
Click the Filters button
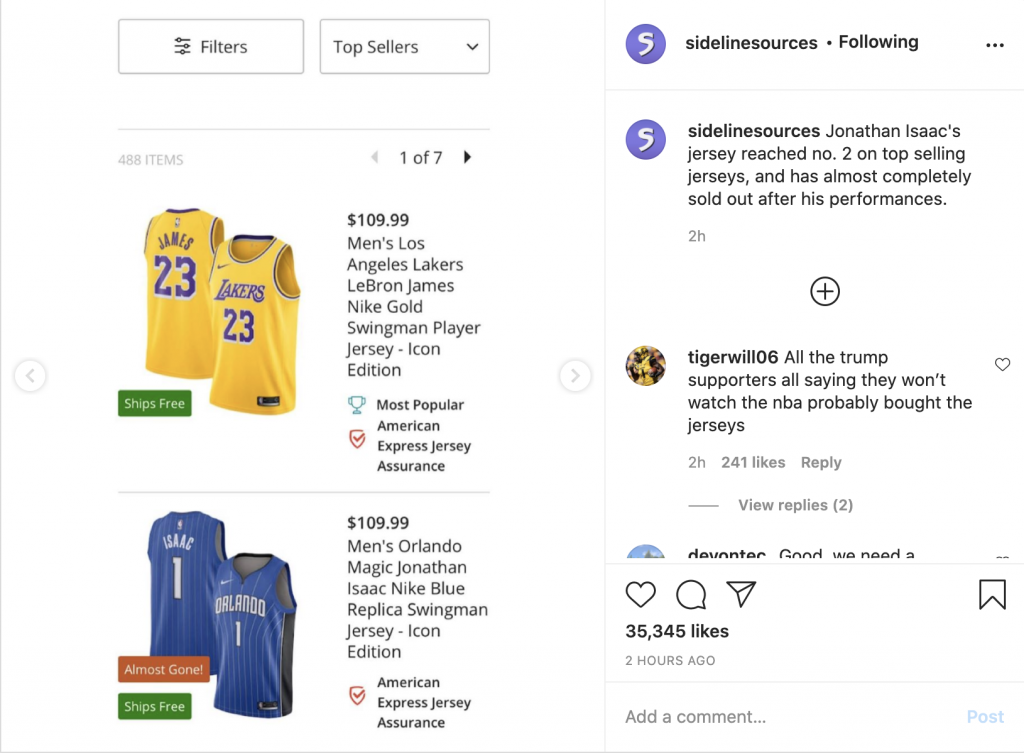tap(210, 46)
